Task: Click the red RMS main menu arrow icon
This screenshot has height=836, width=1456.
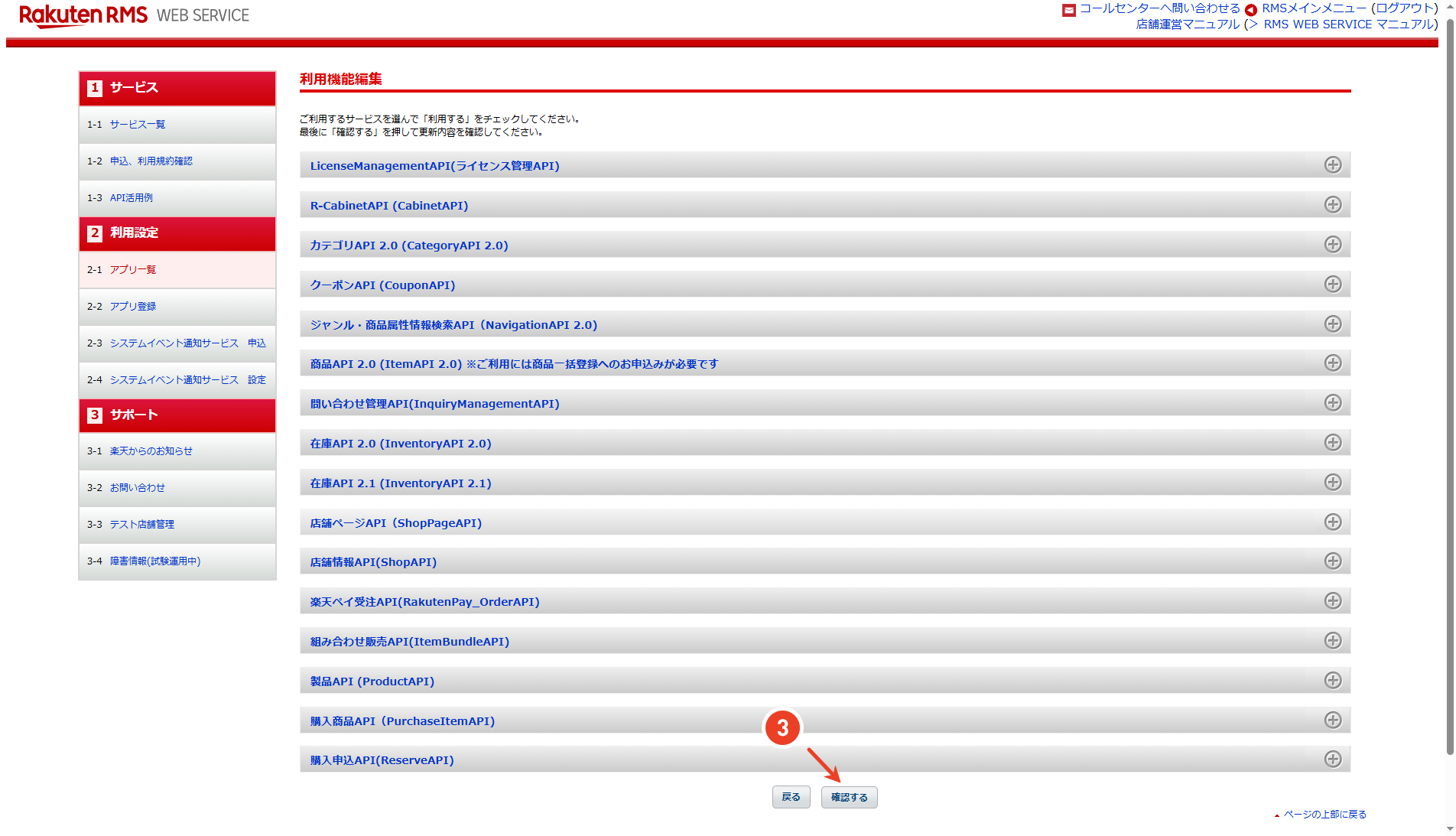Action: point(1251,10)
